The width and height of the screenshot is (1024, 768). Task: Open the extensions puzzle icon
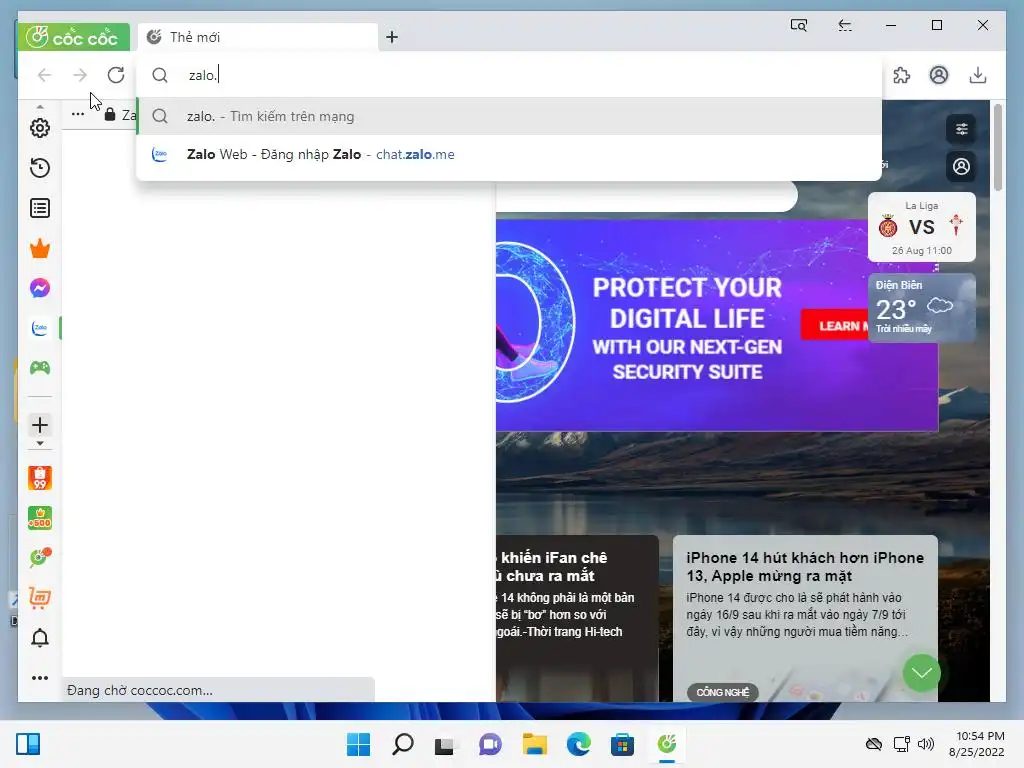click(x=901, y=75)
